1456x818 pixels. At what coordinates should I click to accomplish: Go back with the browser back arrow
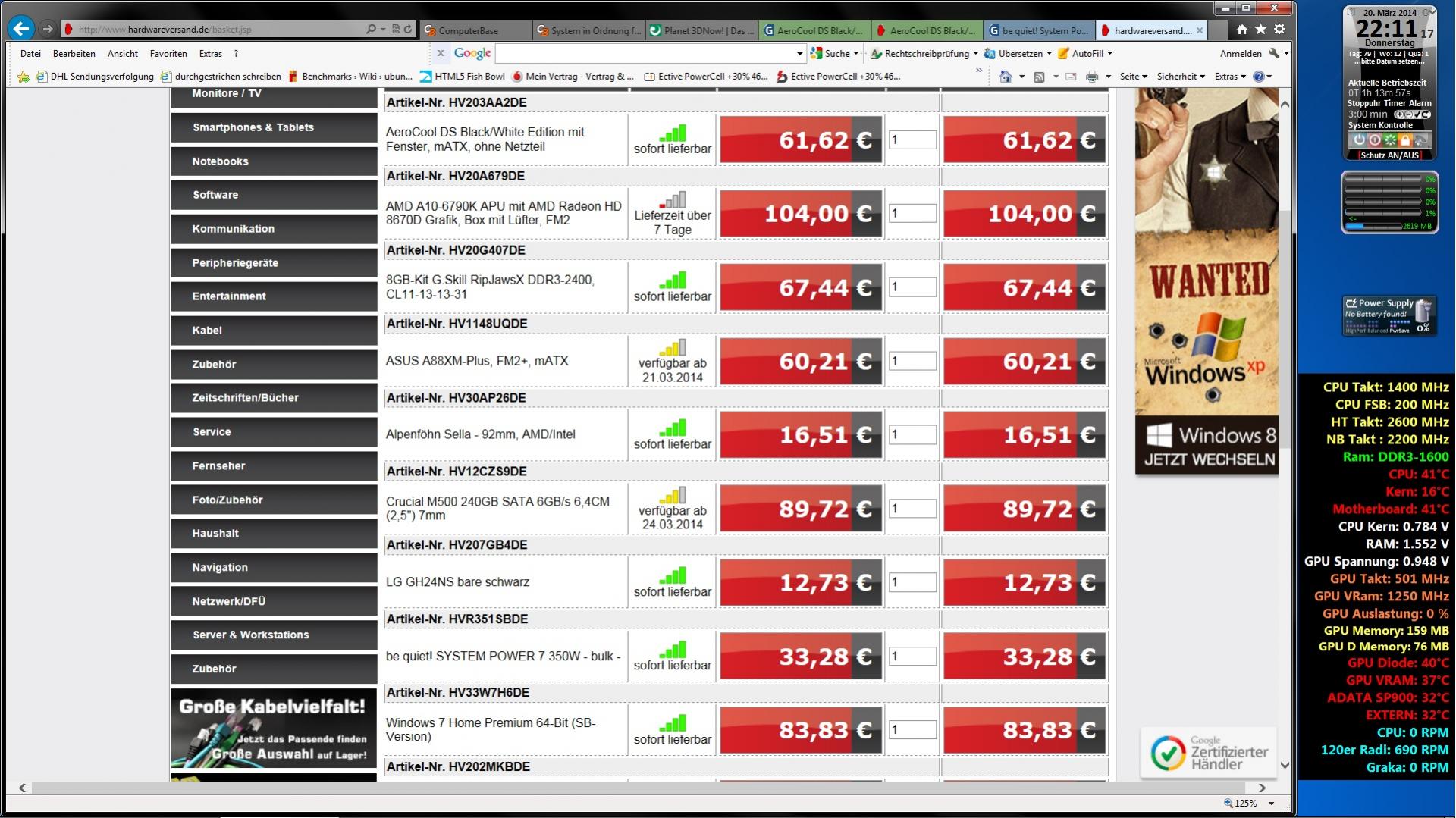click(21, 29)
